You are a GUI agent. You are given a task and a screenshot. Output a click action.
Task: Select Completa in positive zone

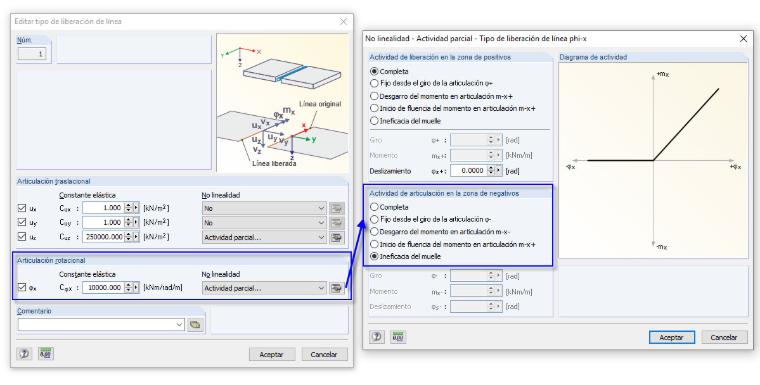(374, 71)
